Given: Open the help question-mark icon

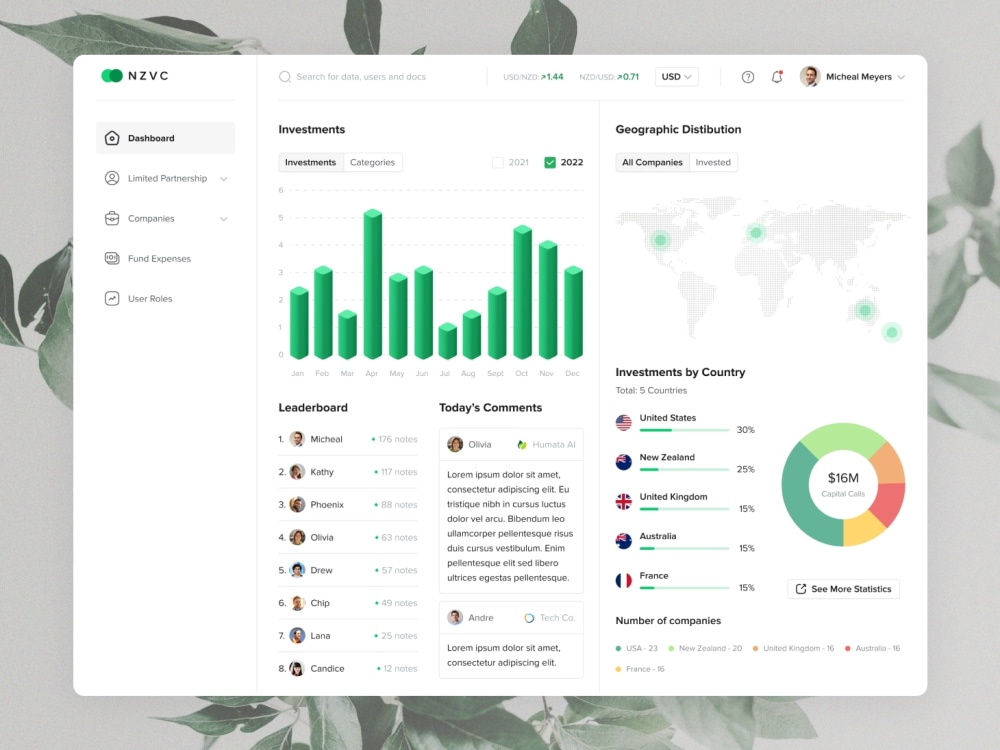Looking at the screenshot, I should (x=747, y=76).
